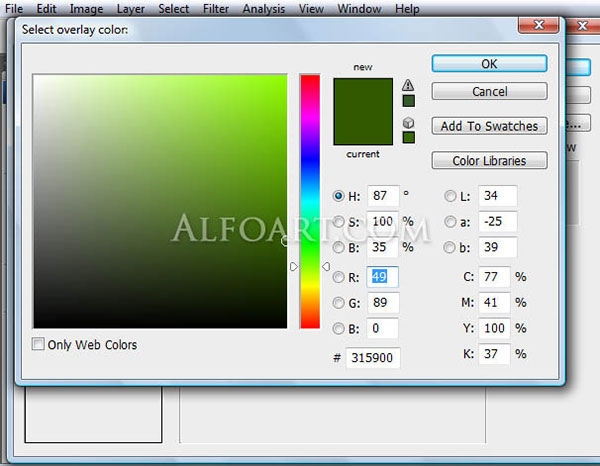This screenshot has height=466, width=600.
Task: Click the blue field showing 0
Action: 383,328
